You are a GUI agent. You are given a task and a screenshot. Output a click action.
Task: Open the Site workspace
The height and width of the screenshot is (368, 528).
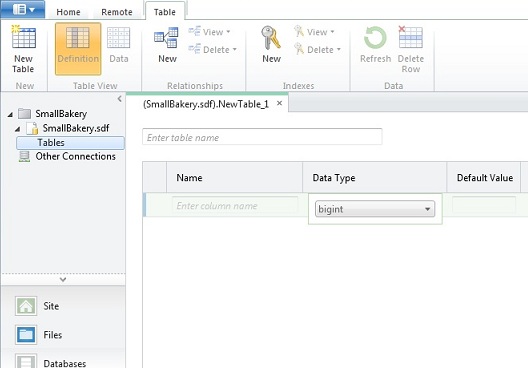click(37, 306)
